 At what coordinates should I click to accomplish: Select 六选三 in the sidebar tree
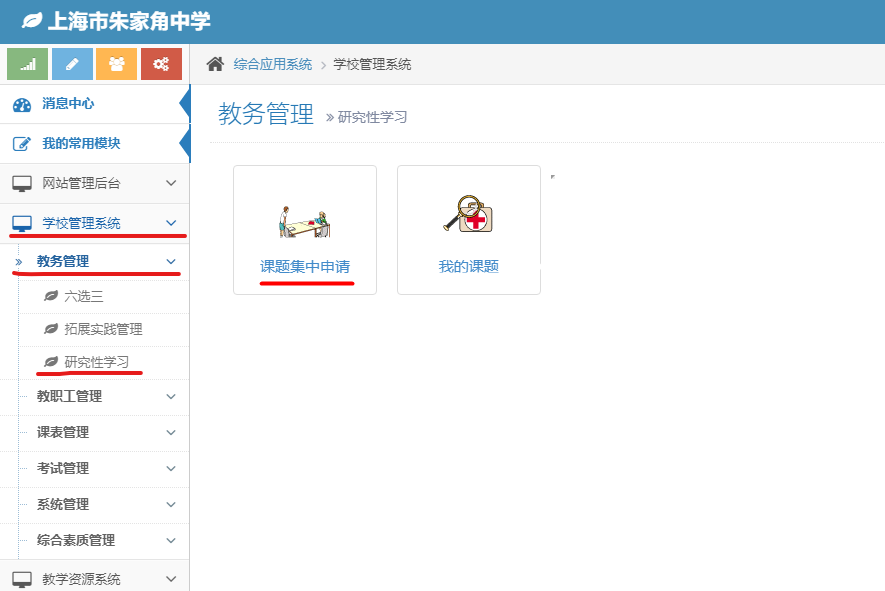[x=84, y=297]
